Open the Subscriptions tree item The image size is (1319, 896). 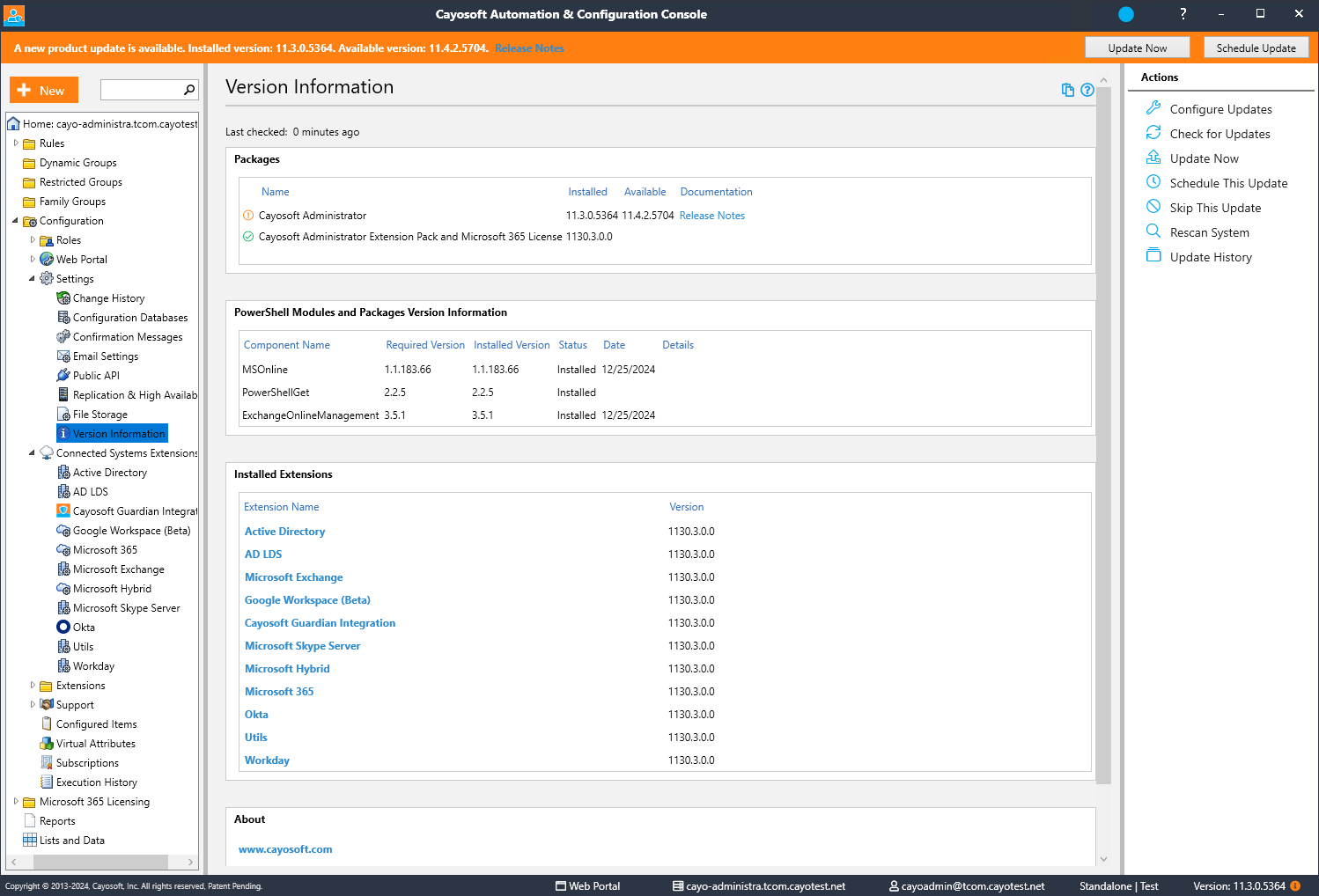click(87, 763)
